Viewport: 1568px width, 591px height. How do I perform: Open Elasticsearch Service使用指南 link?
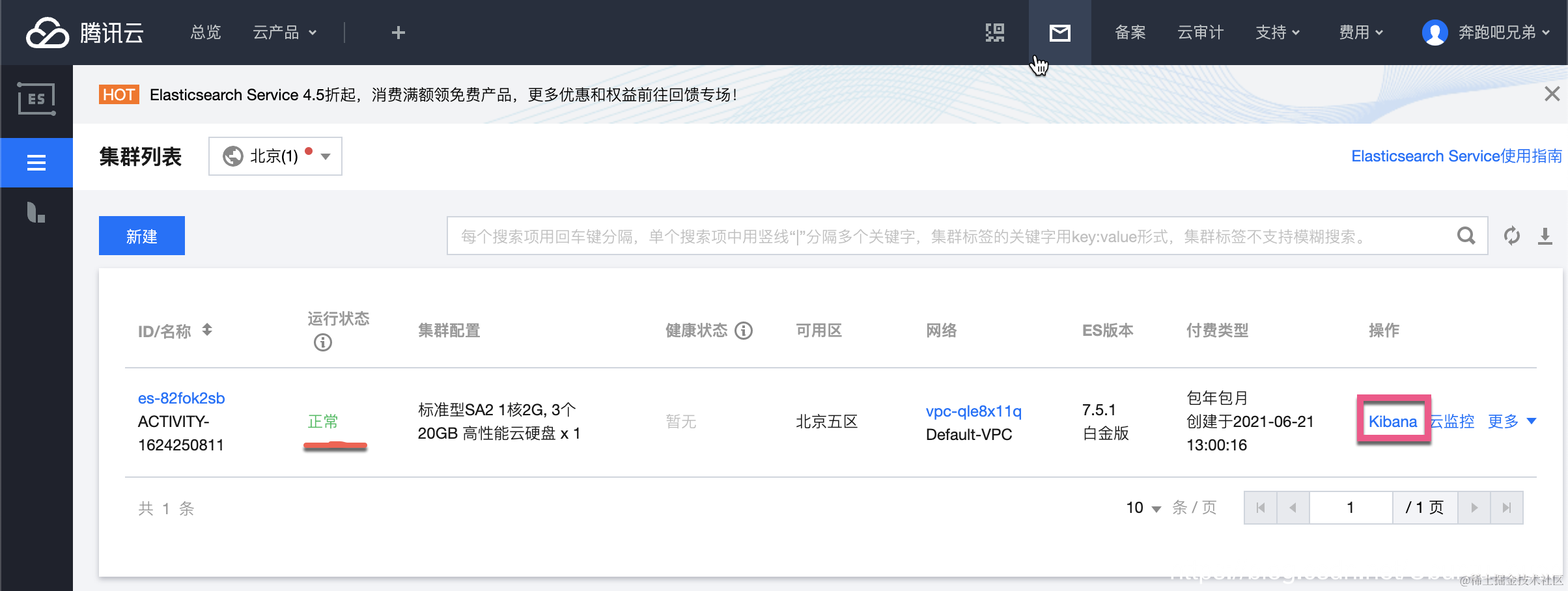[1457, 156]
